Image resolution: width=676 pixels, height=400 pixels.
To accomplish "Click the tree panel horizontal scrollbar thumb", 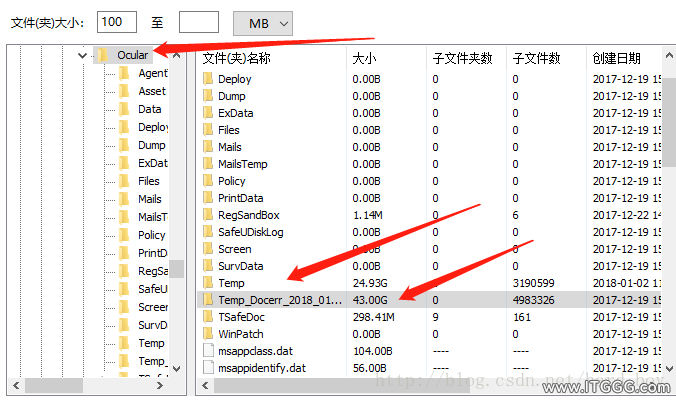I will (54, 385).
